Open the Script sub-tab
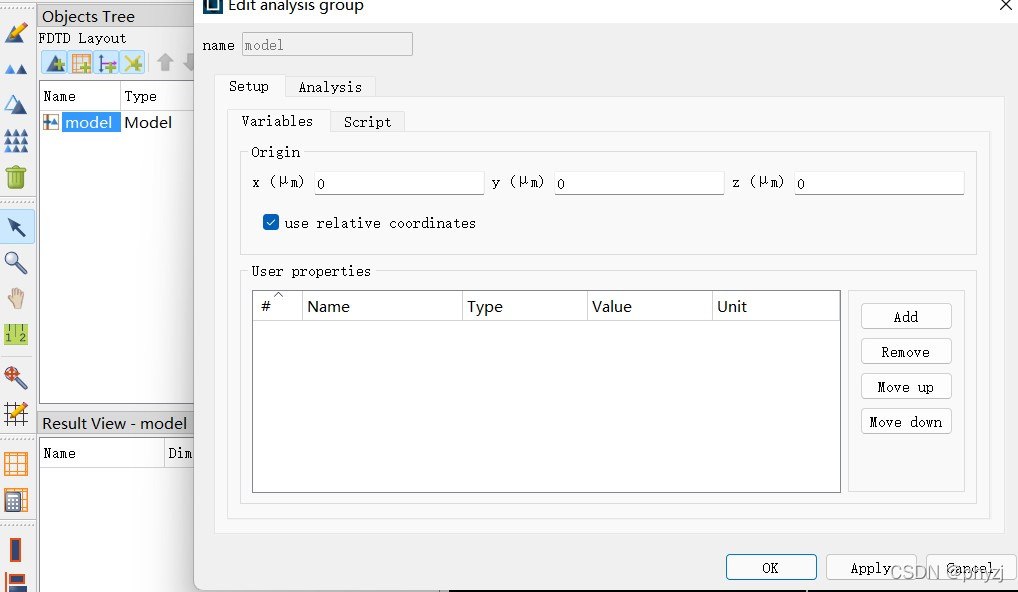This screenshot has width=1018, height=592. point(367,122)
